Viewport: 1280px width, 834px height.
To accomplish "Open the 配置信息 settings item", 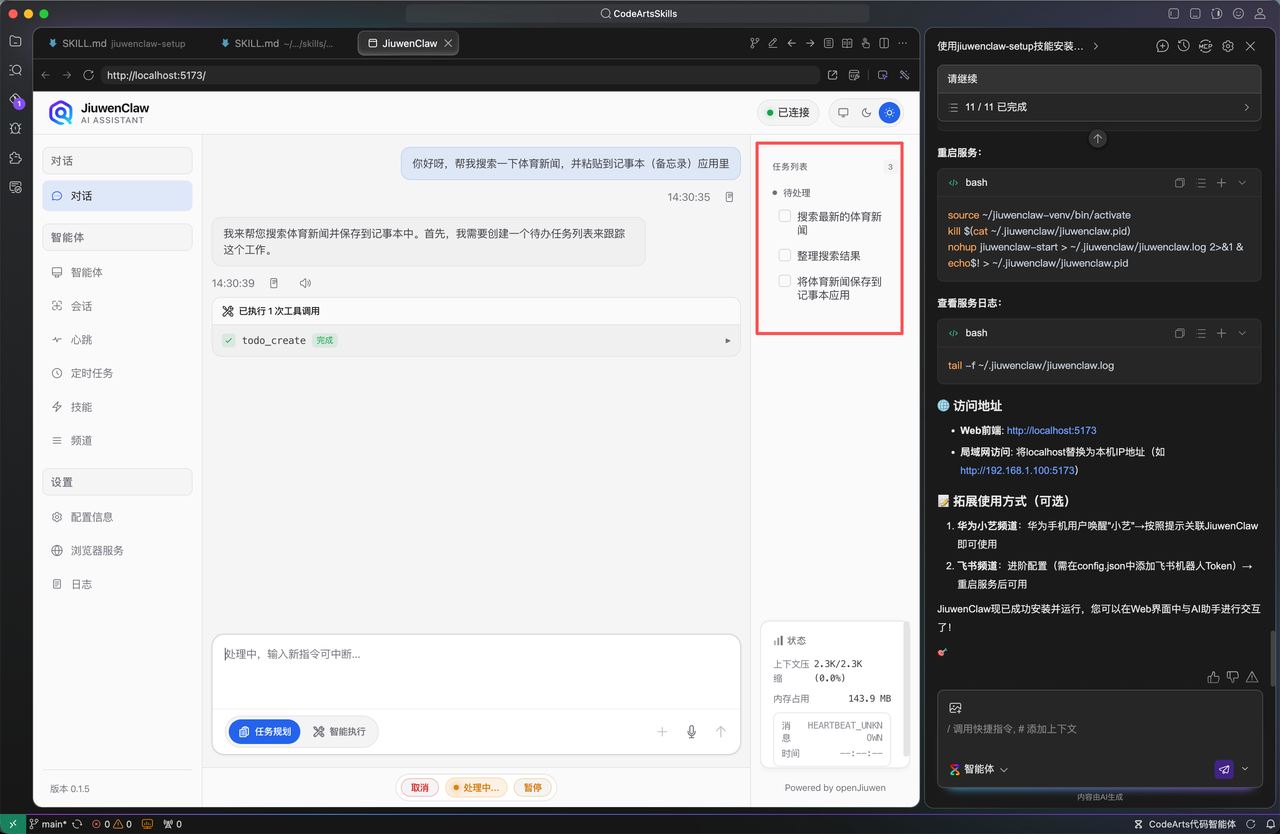I will click(x=117, y=517).
